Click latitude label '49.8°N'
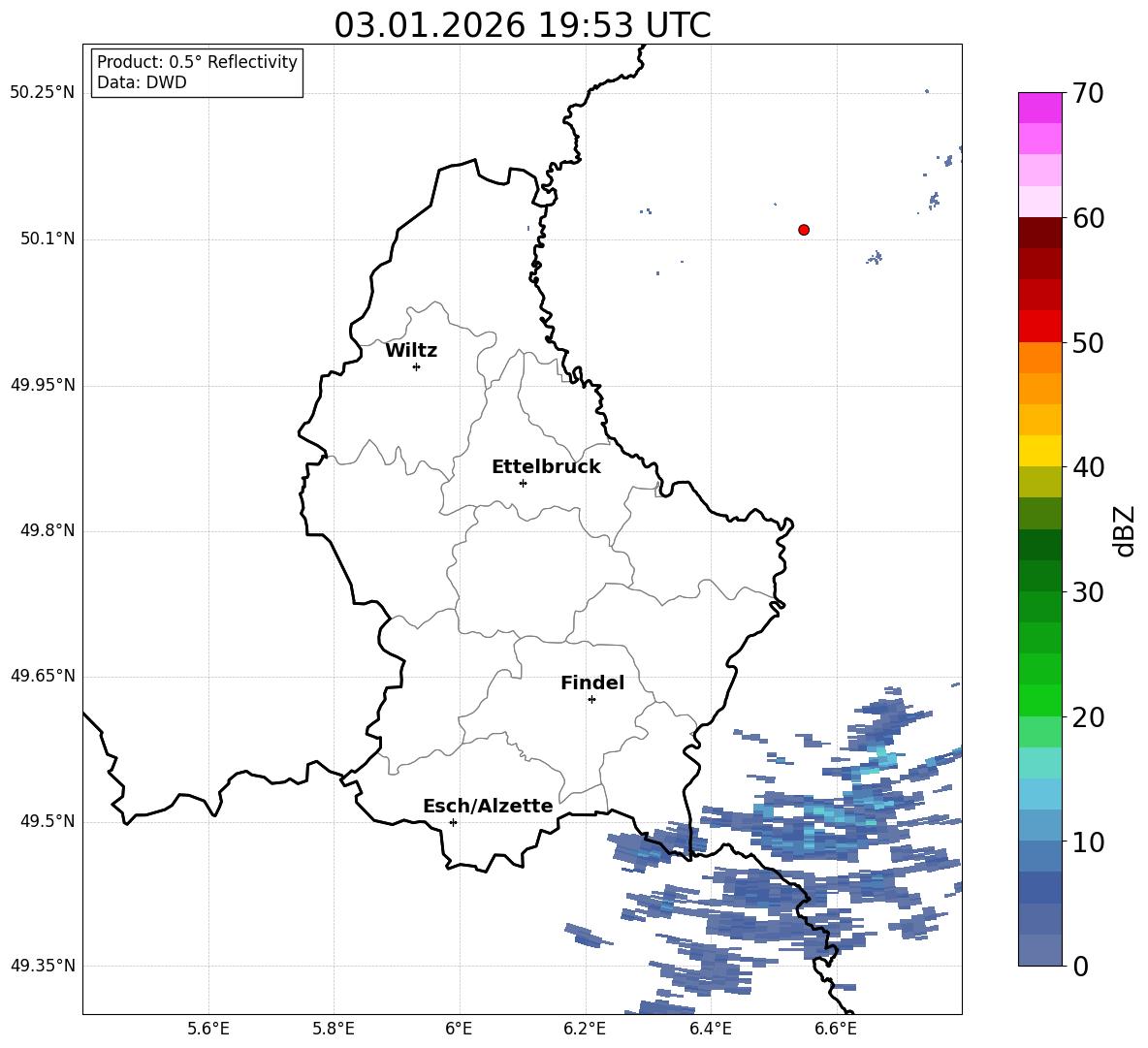1148x1048 pixels. (x=48, y=530)
